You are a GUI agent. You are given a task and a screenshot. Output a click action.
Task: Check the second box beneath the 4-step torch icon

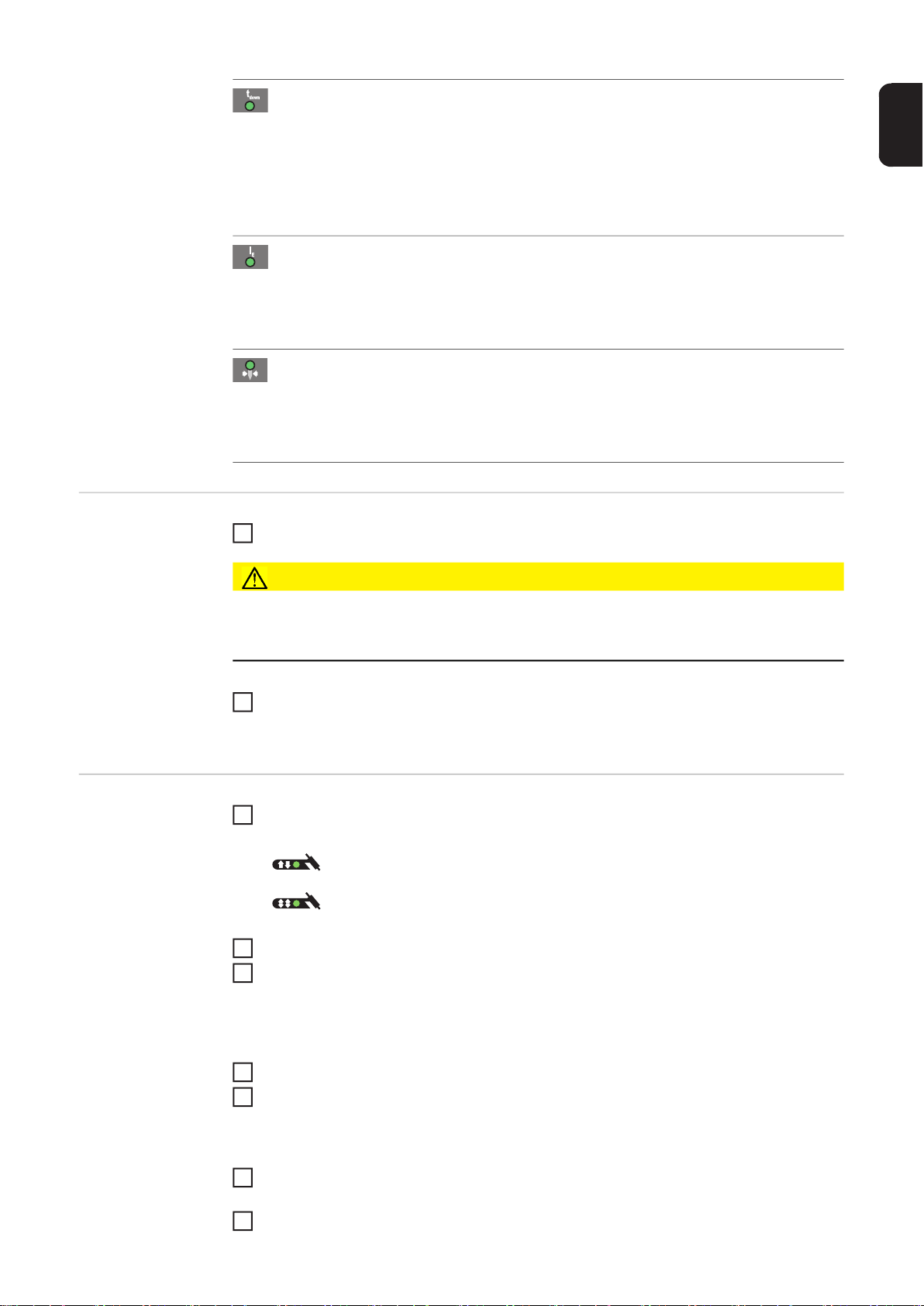coord(243,973)
